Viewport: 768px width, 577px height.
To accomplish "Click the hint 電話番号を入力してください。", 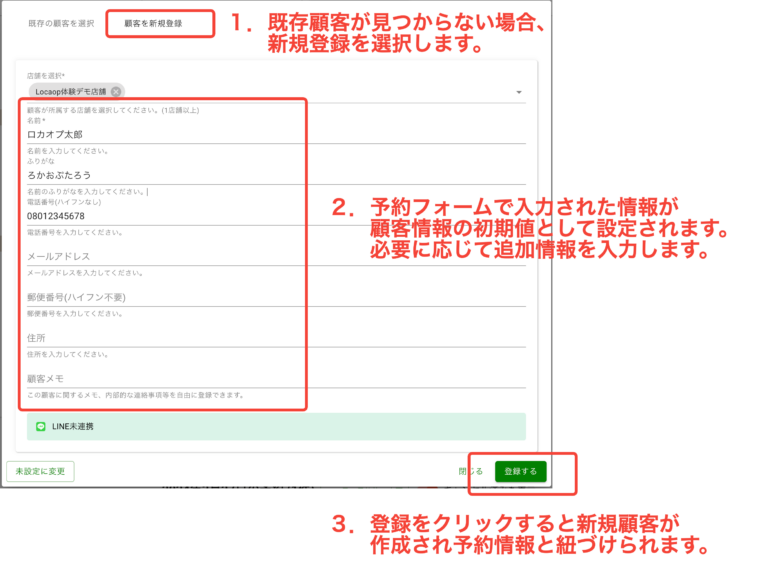I will (75, 232).
